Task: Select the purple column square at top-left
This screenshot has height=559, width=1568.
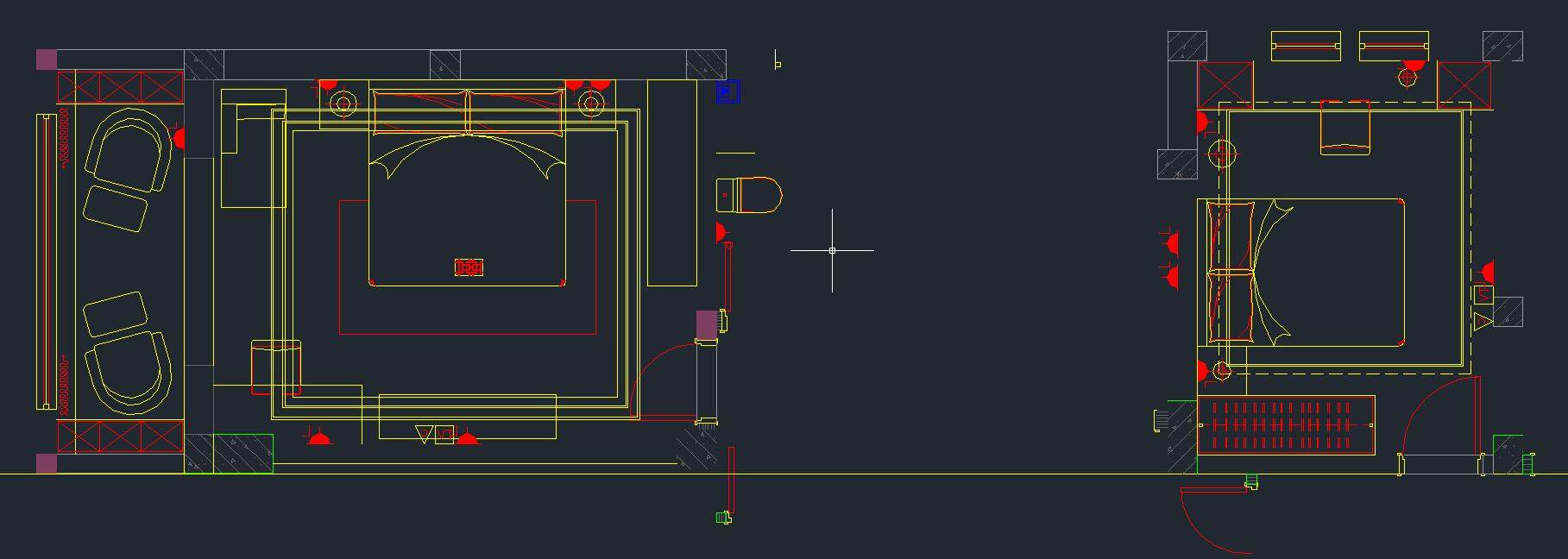Action: (x=47, y=60)
